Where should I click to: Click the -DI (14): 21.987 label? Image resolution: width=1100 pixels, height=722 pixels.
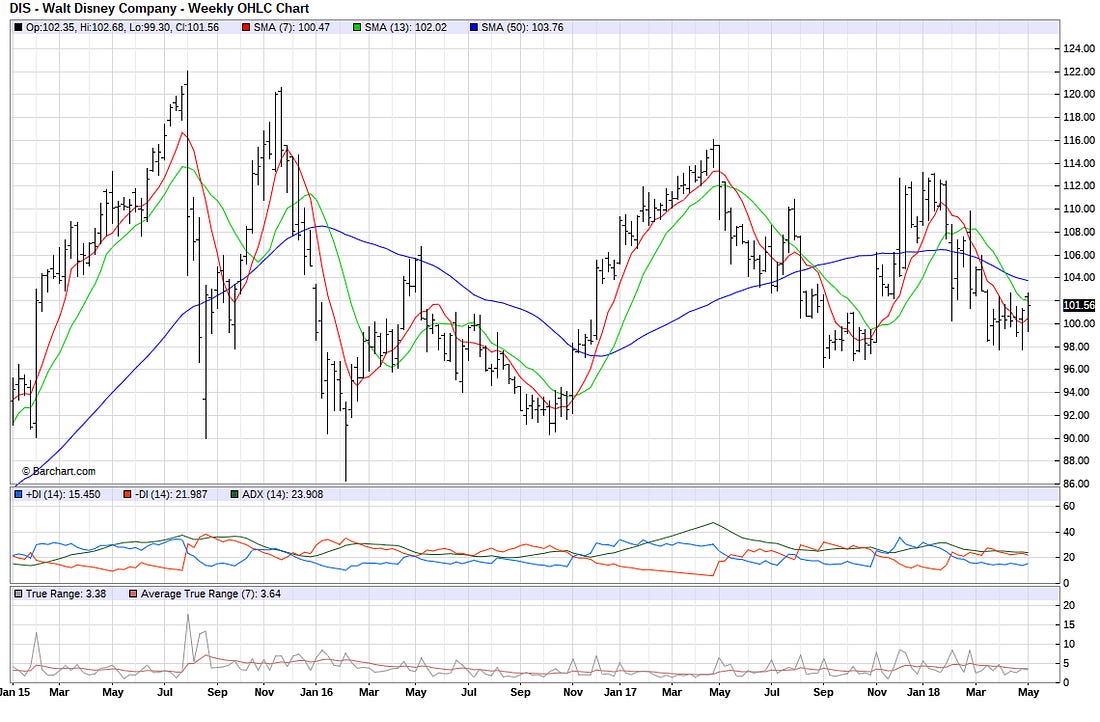[x=171, y=495]
